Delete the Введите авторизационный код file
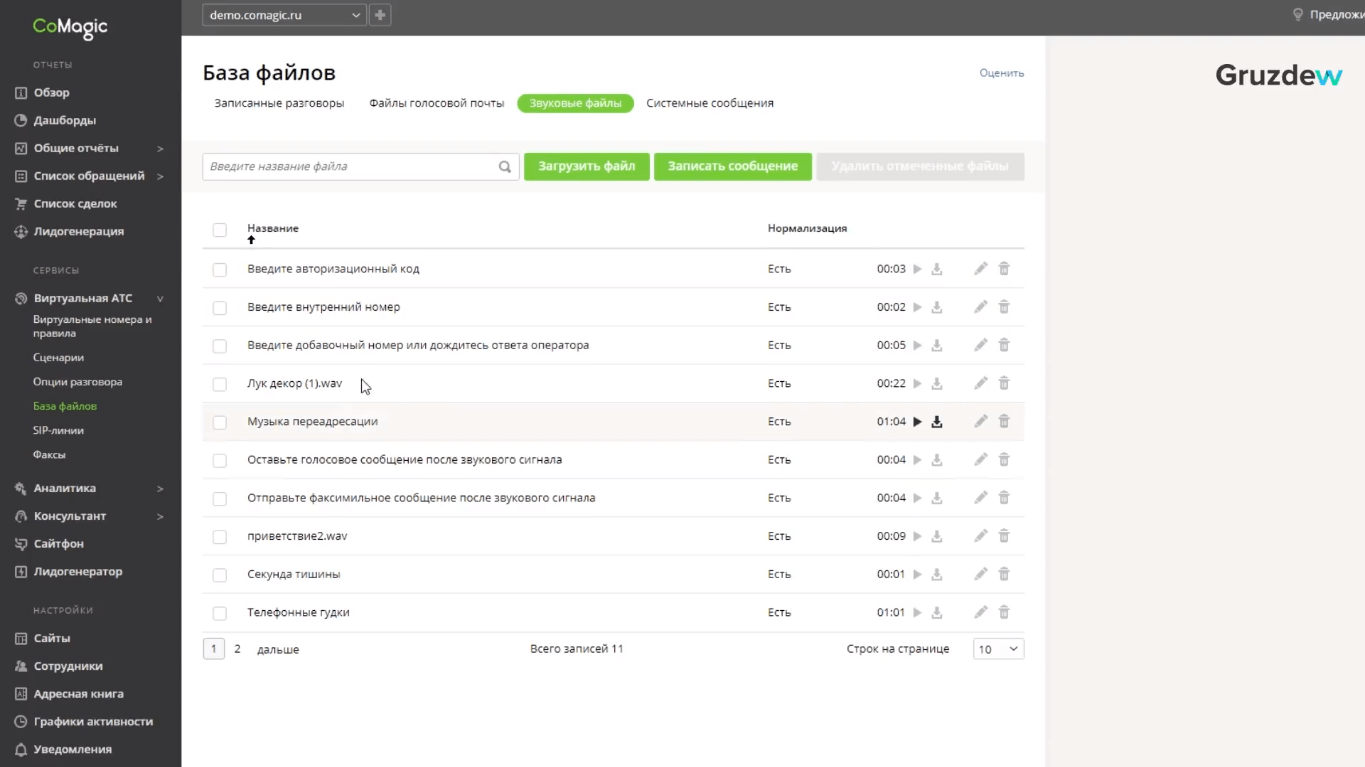 coord(1004,268)
